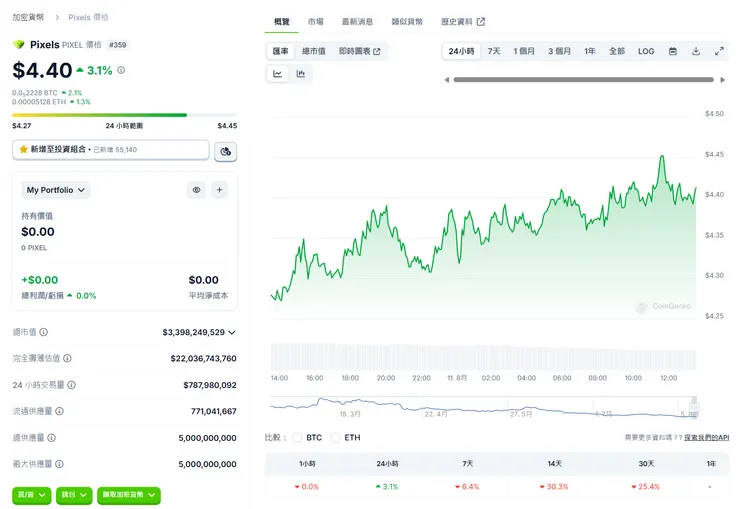Viewport: 740px width, 509px height.
Task: Open 賺取加密貨幣 dropdown button
Action: coord(129,495)
